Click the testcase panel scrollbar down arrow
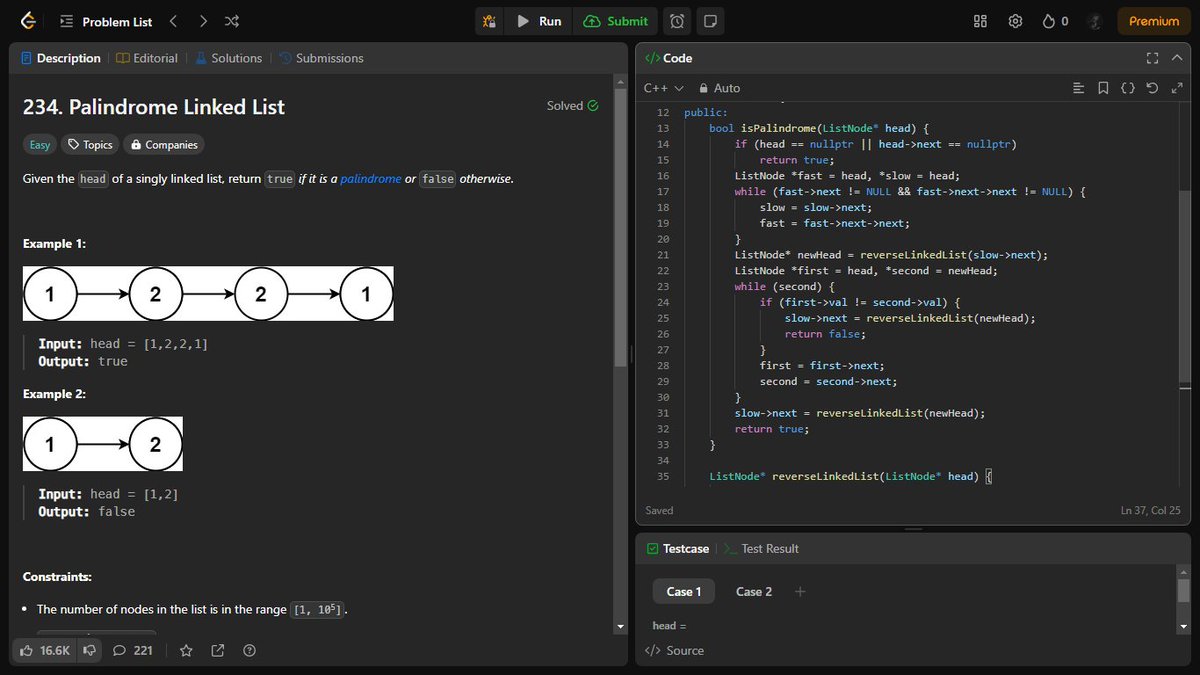Screen dimensions: 1200x675 click(x=1185, y=626)
